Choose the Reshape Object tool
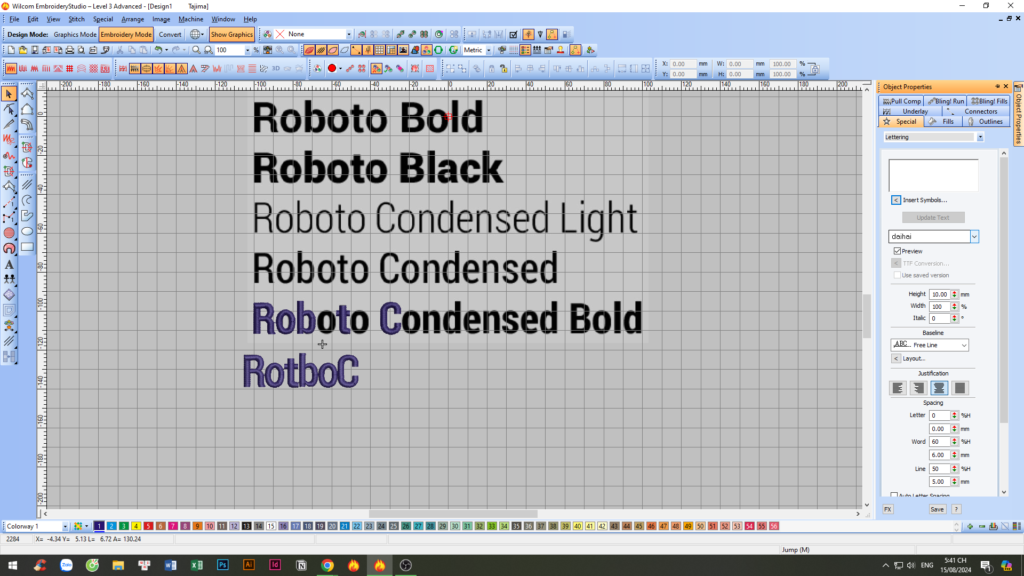 (x=9, y=110)
